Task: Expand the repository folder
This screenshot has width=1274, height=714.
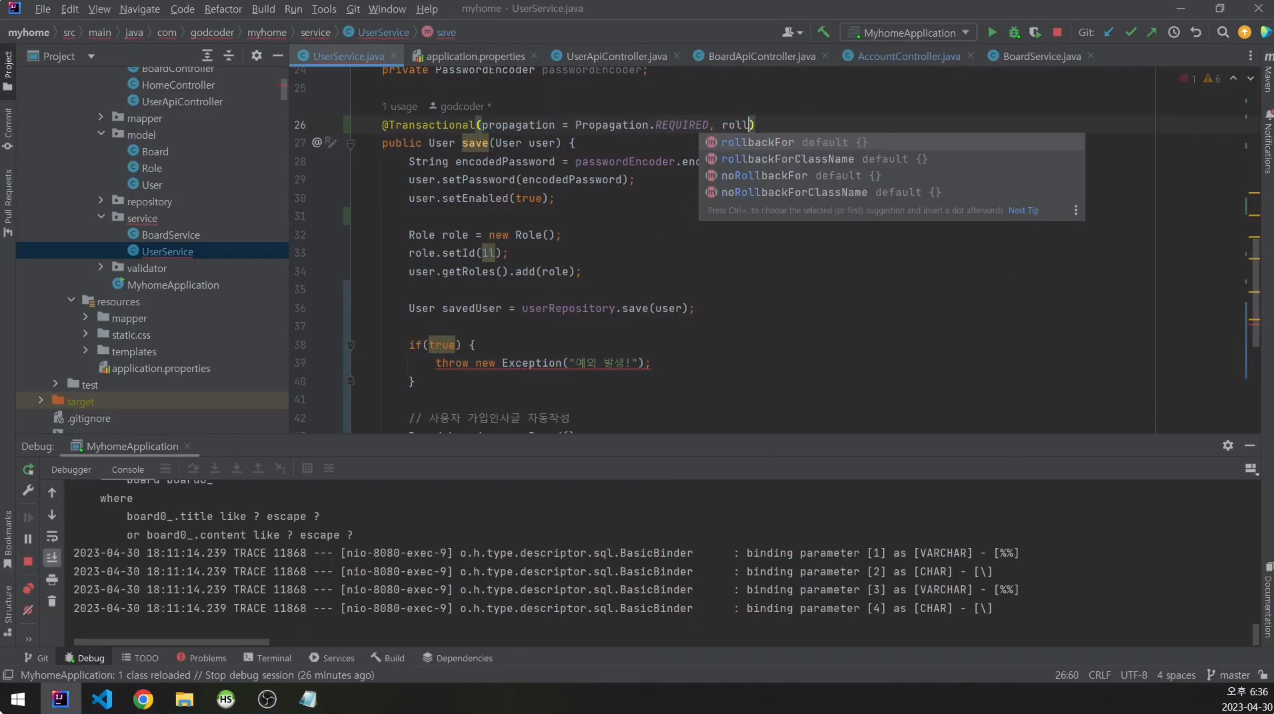Action: (x=101, y=201)
